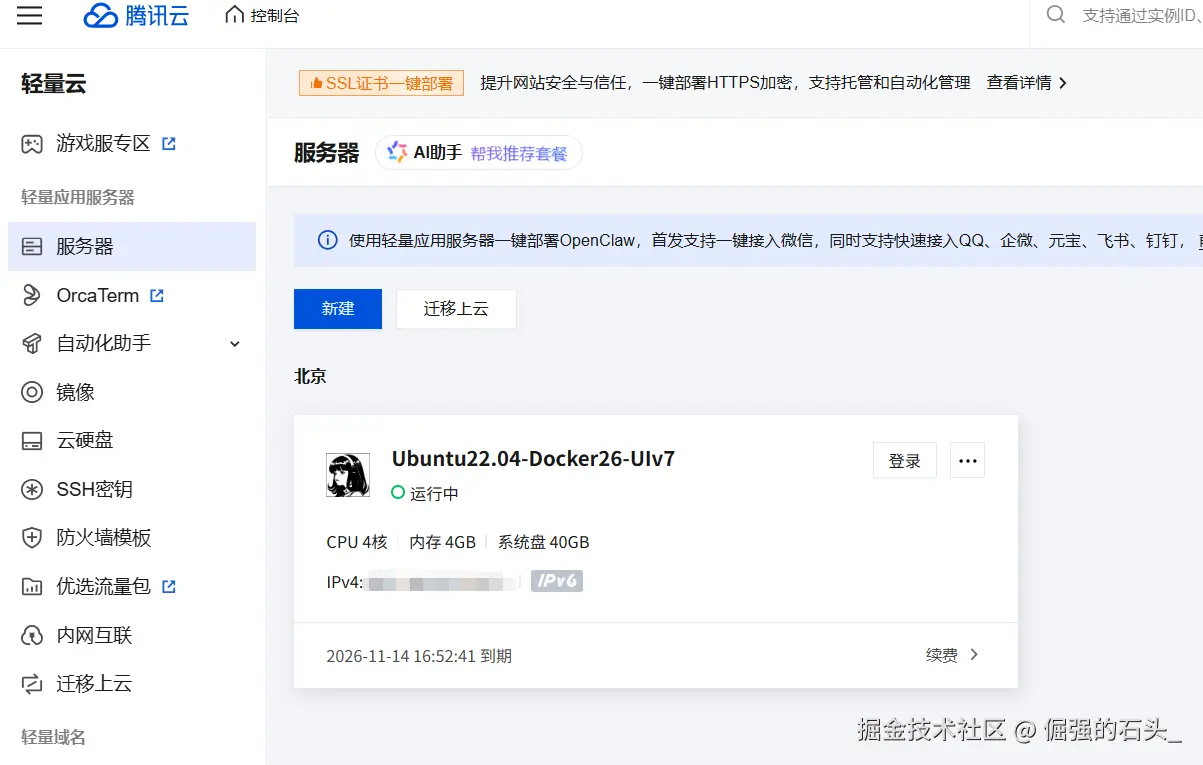
Task: Click the Tencent Cloud logo
Action: point(136,15)
